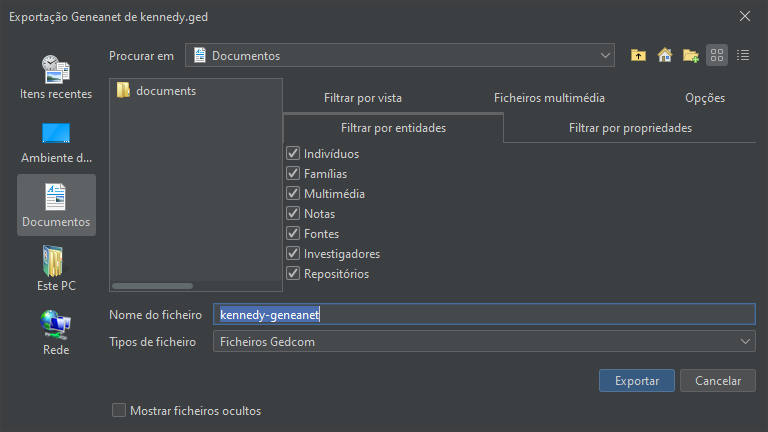Create a new folder icon
This screenshot has height=432, width=768.
[x=691, y=55]
